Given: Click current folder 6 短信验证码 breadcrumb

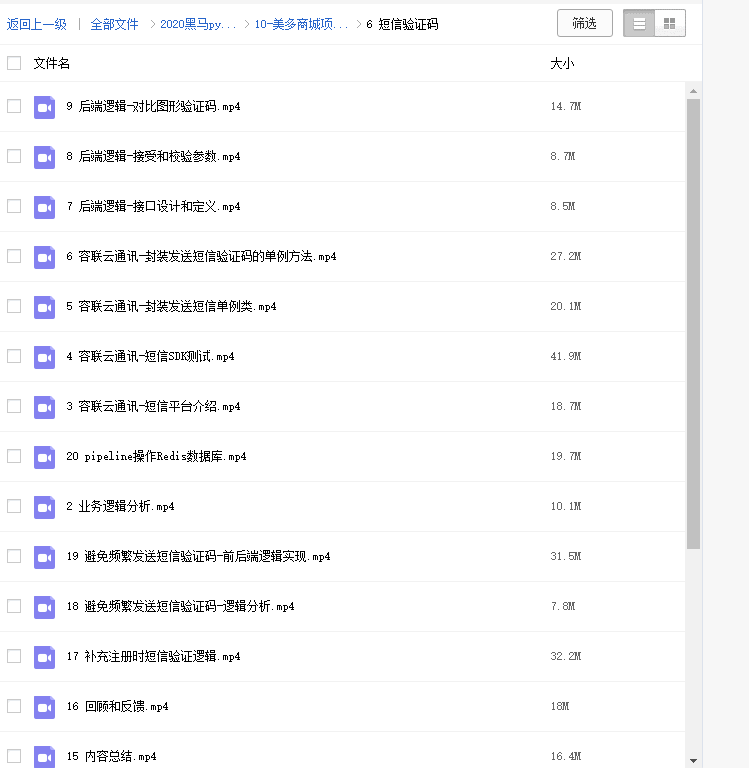Looking at the screenshot, I should click(402, 24).
